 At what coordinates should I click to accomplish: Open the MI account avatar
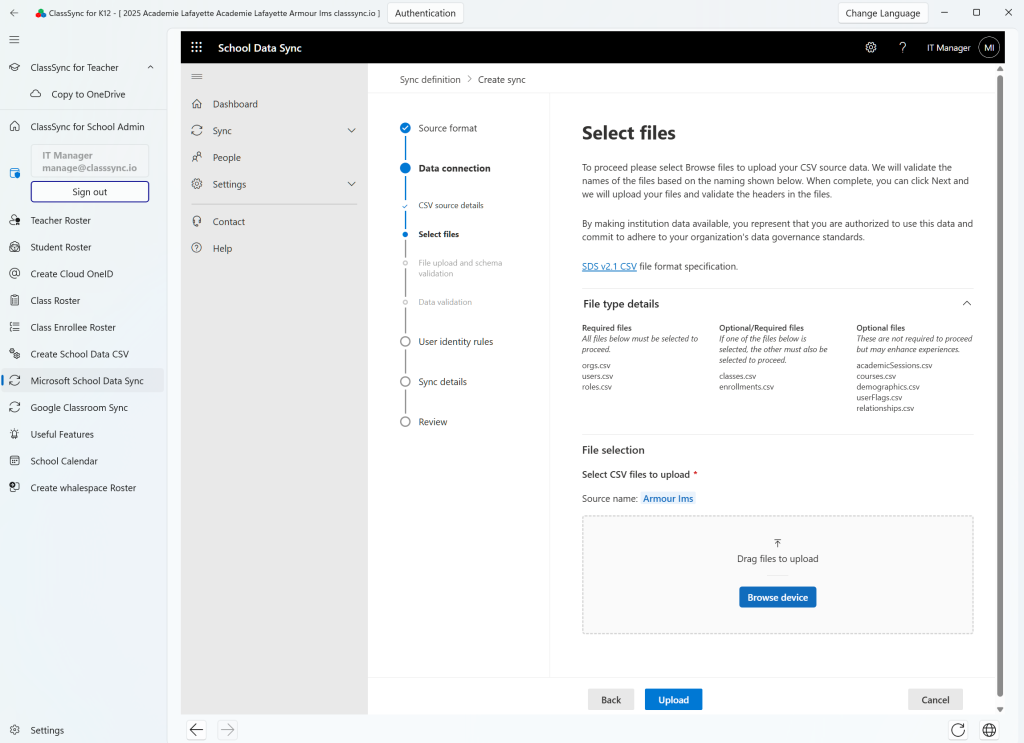[989, 48]
